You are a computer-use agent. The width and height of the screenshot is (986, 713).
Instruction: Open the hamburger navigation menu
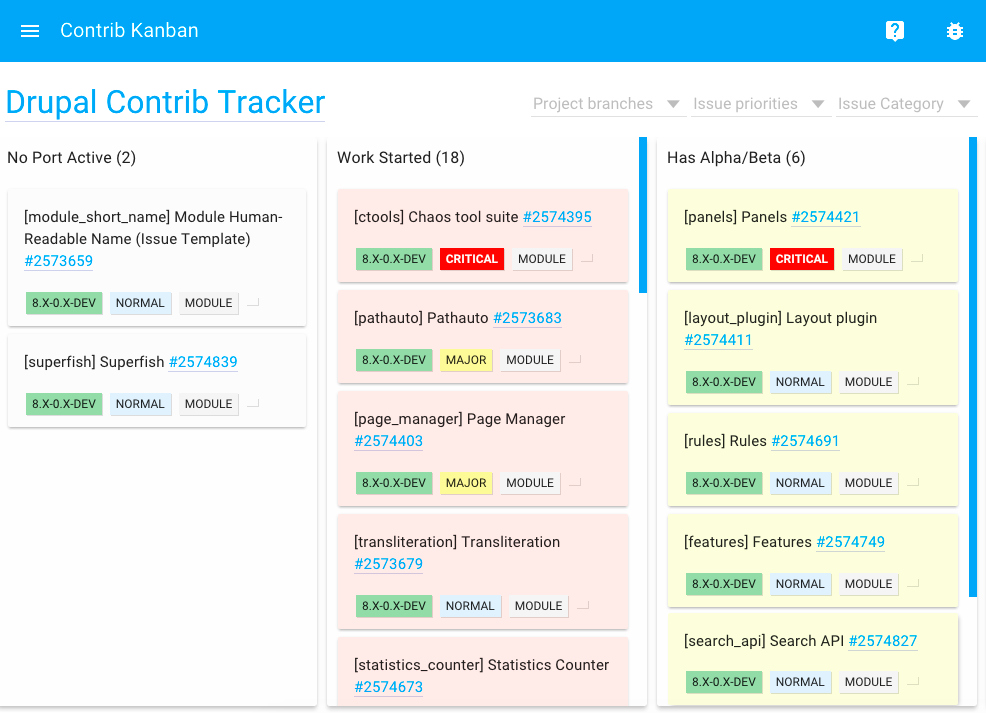[x=30, y=31]
